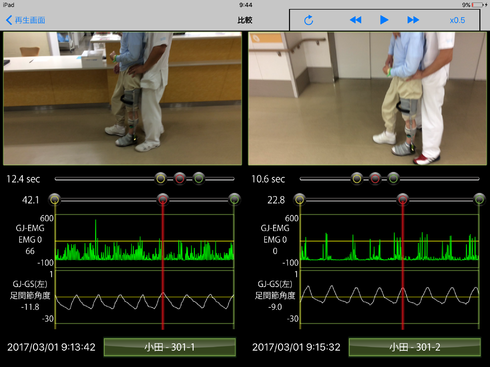Select yellow marker on left 12.4 sec slider

coord(161,179)
